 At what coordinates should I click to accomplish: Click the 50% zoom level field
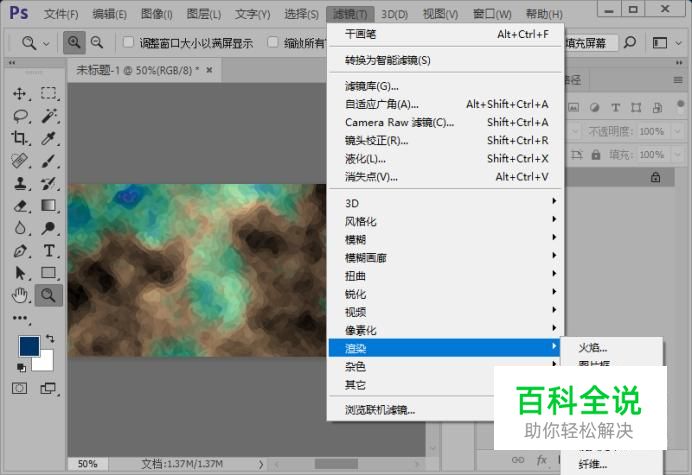[87, 464]
